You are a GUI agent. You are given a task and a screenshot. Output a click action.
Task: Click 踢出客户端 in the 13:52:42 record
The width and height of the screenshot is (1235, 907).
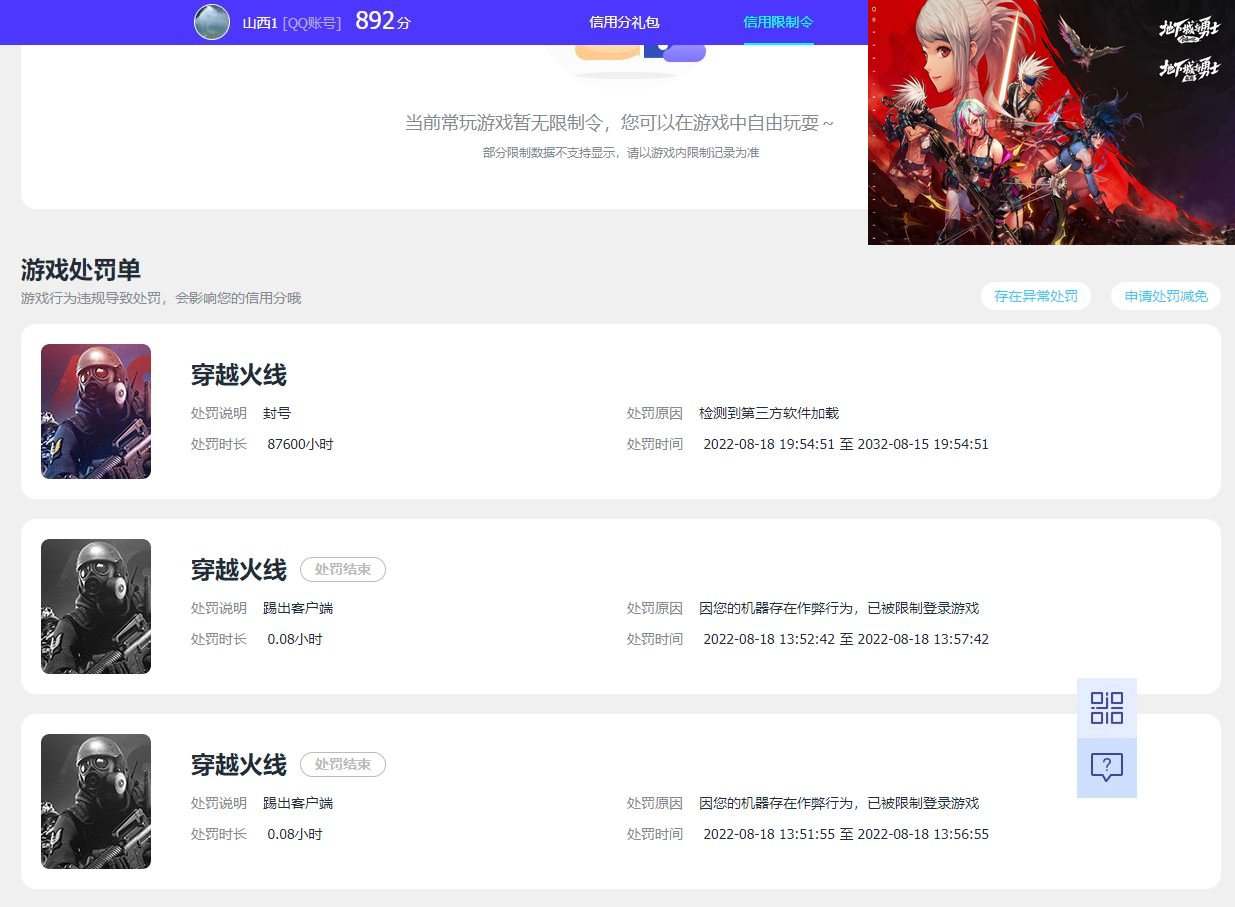click(x=298, y=608)
